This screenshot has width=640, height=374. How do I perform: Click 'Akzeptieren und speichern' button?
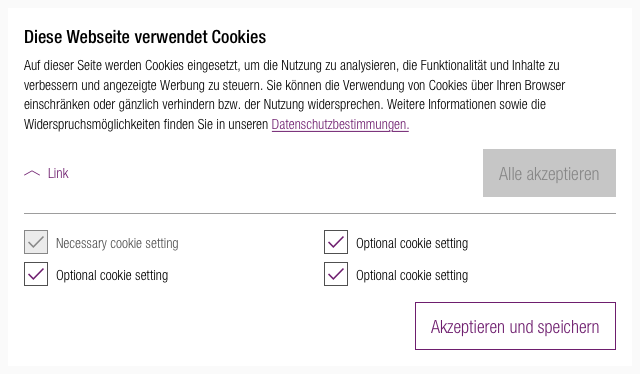[x=515, y=326]
